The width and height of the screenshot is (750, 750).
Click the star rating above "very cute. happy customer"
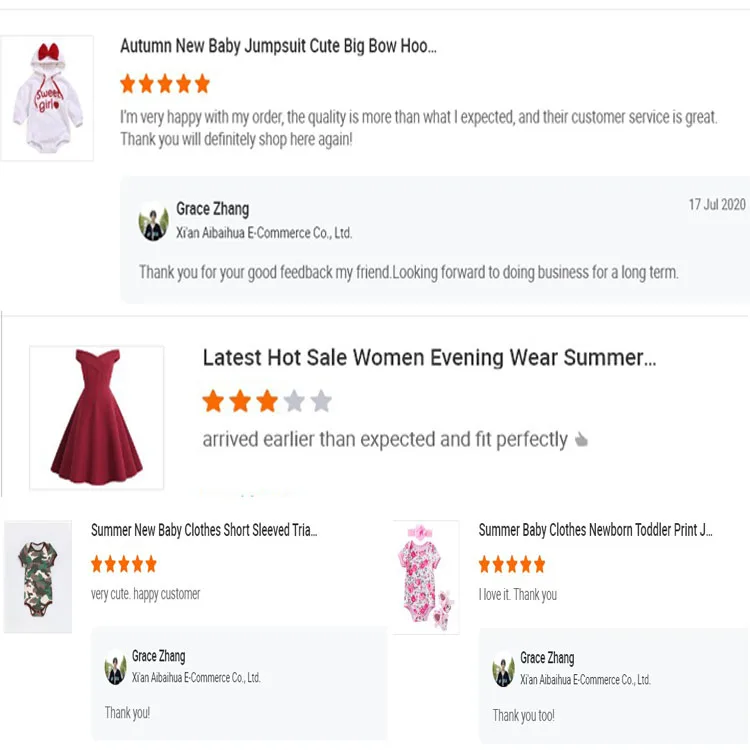(x=124, y=564)
